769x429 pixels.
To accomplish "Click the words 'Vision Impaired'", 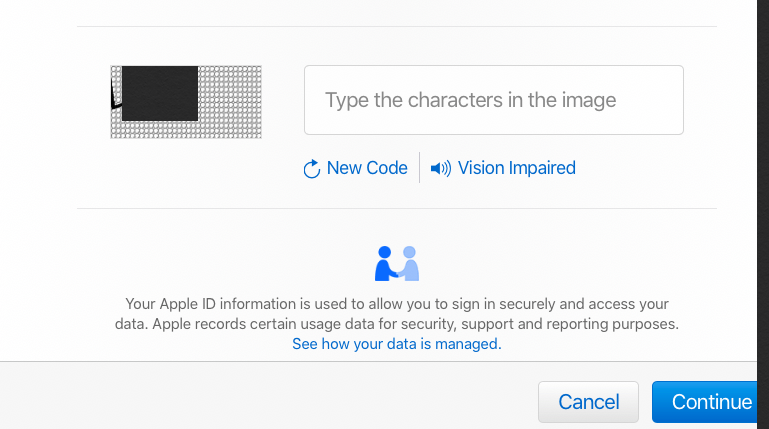I will coord(516,168).
